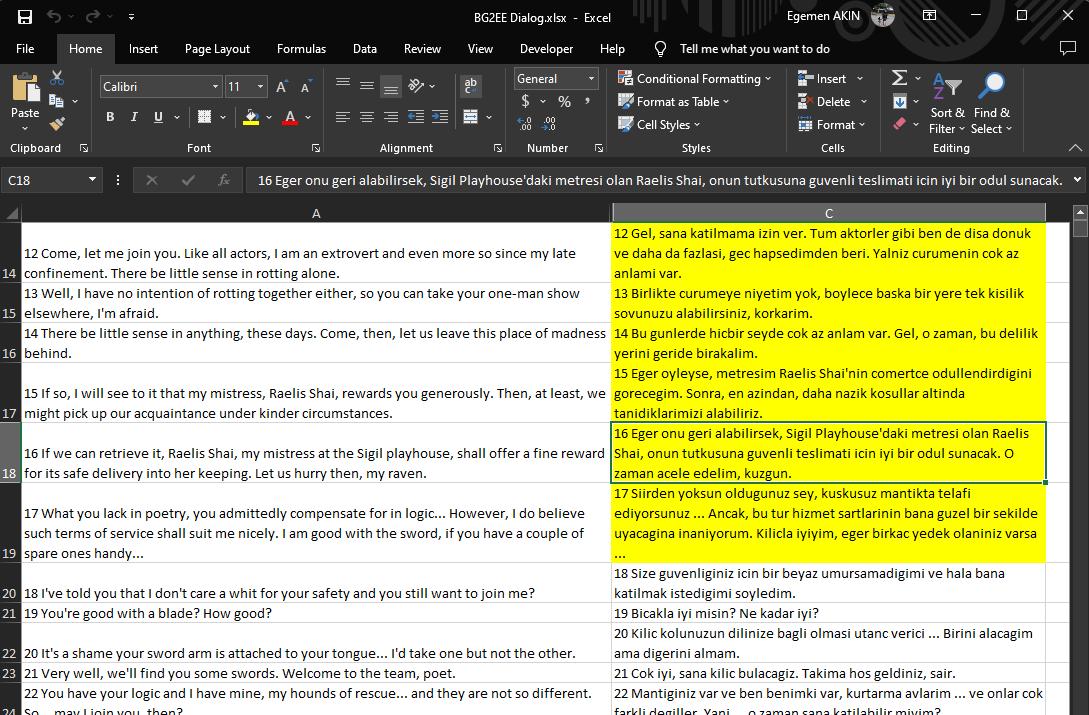The image size is (1089, 715).
Task: Click the AutoSum sigma icon
Action: coord(899,78)
